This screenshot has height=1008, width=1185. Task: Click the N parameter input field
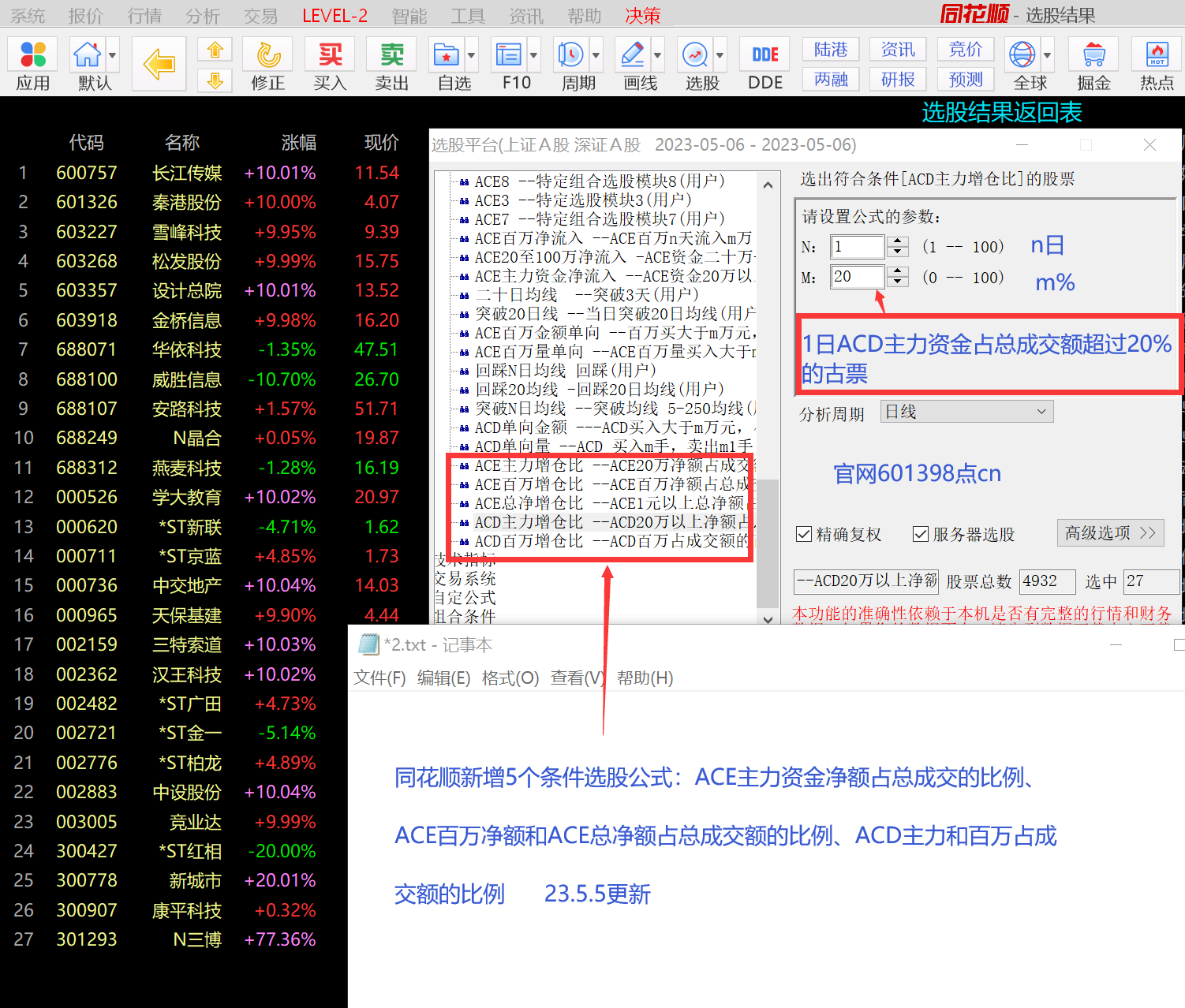pyautogui.click(x=858, y=247)
